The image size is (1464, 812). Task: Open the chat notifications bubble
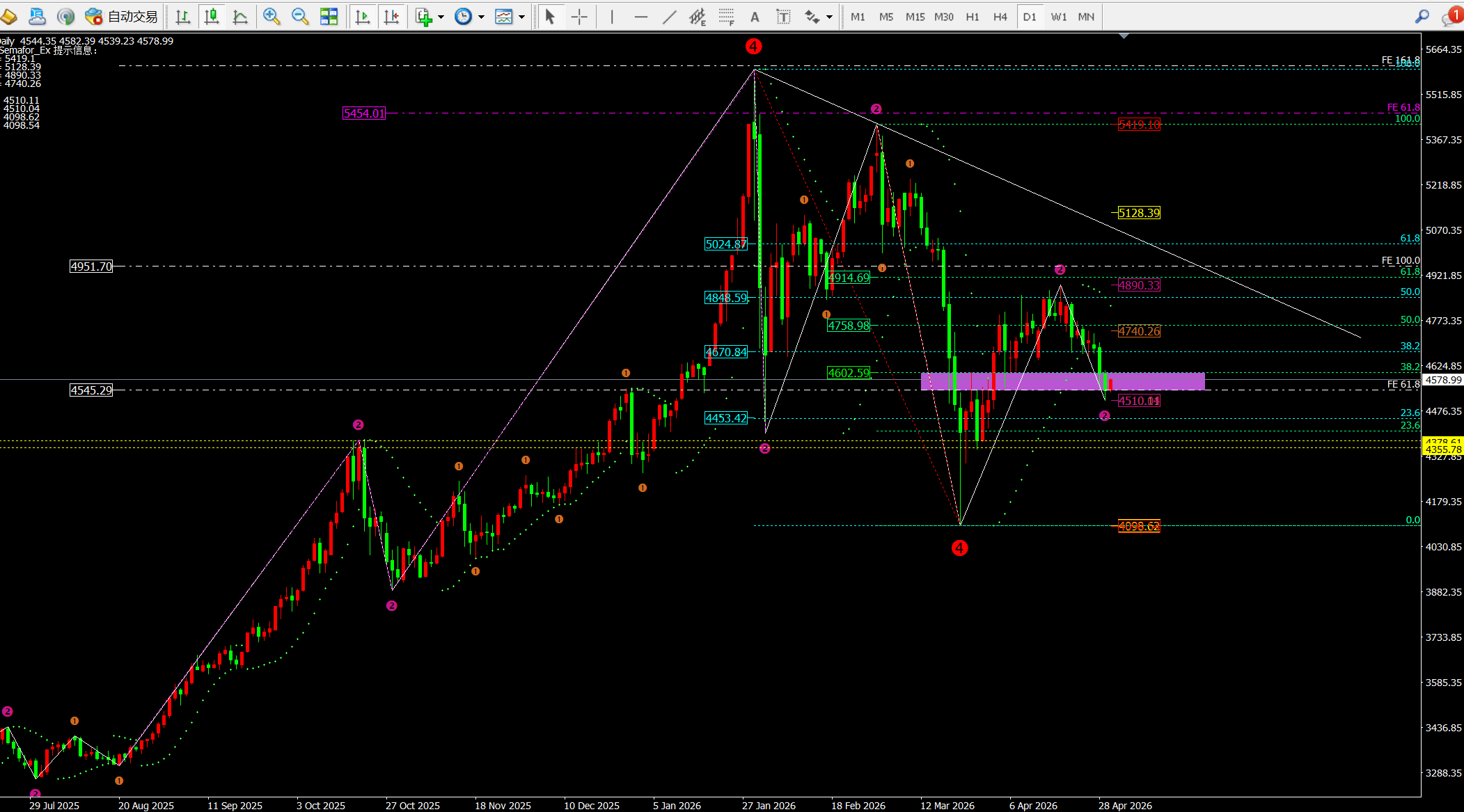pyautogui.click(x=1451, y=17)
